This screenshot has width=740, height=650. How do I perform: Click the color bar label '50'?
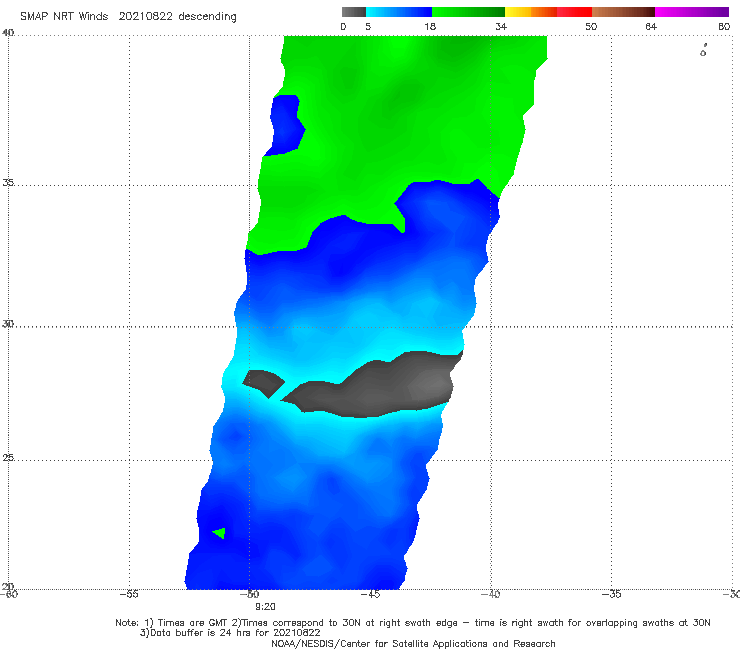(x=591, y=26)
